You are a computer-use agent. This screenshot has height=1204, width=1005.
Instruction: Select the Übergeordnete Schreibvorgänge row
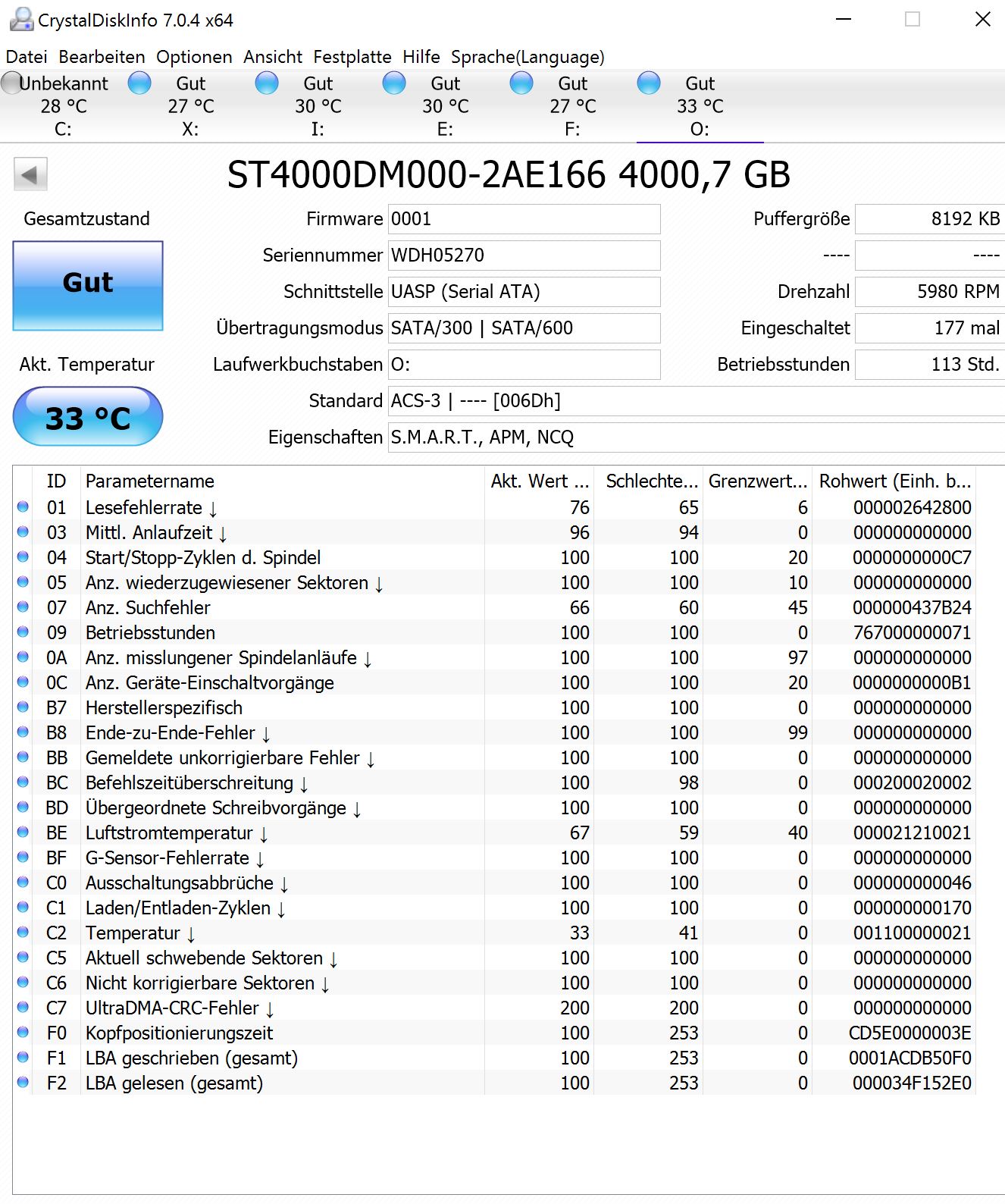(494, 807)
